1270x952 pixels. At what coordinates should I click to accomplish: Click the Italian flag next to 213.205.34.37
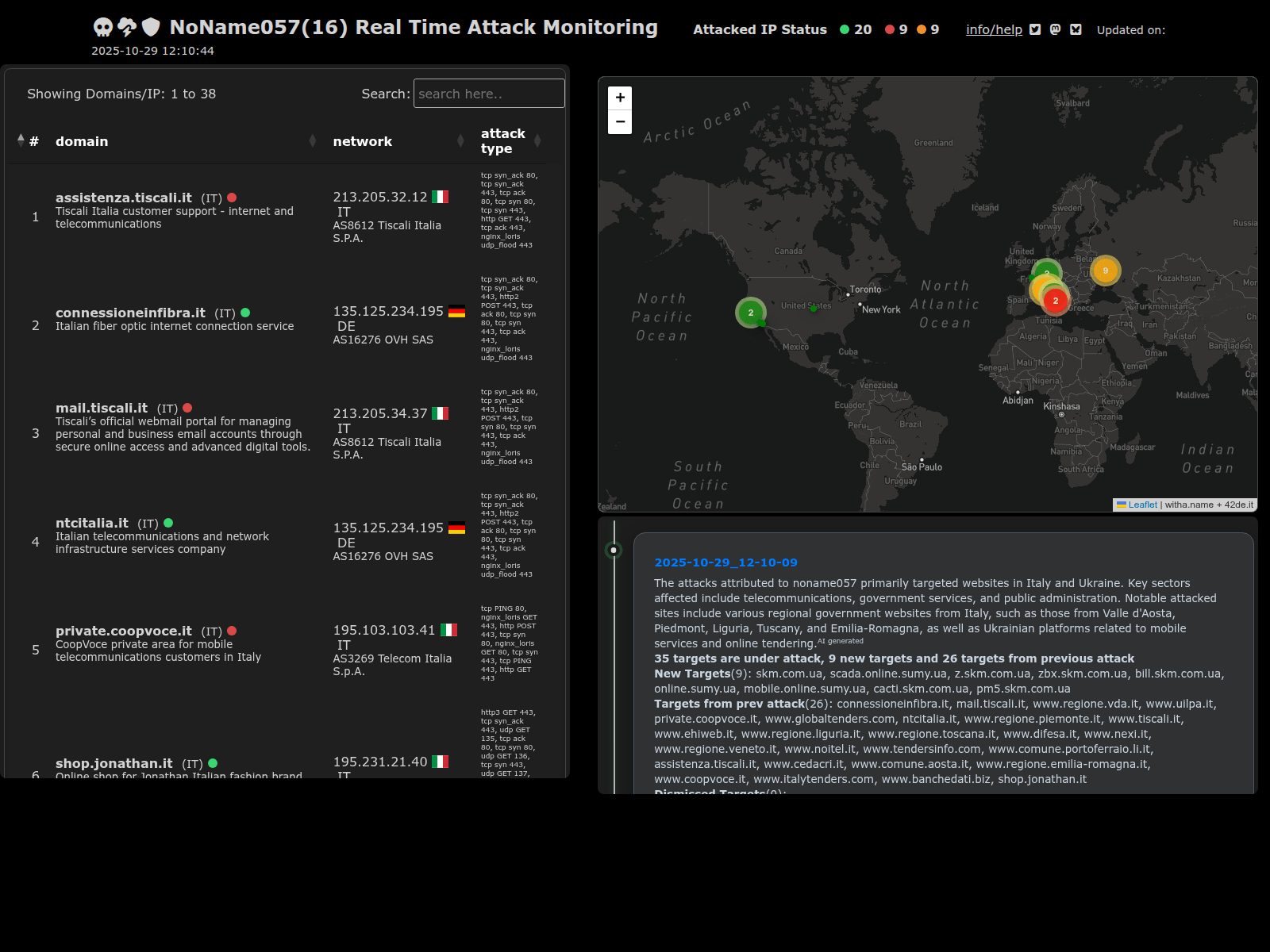pos(440,413)
